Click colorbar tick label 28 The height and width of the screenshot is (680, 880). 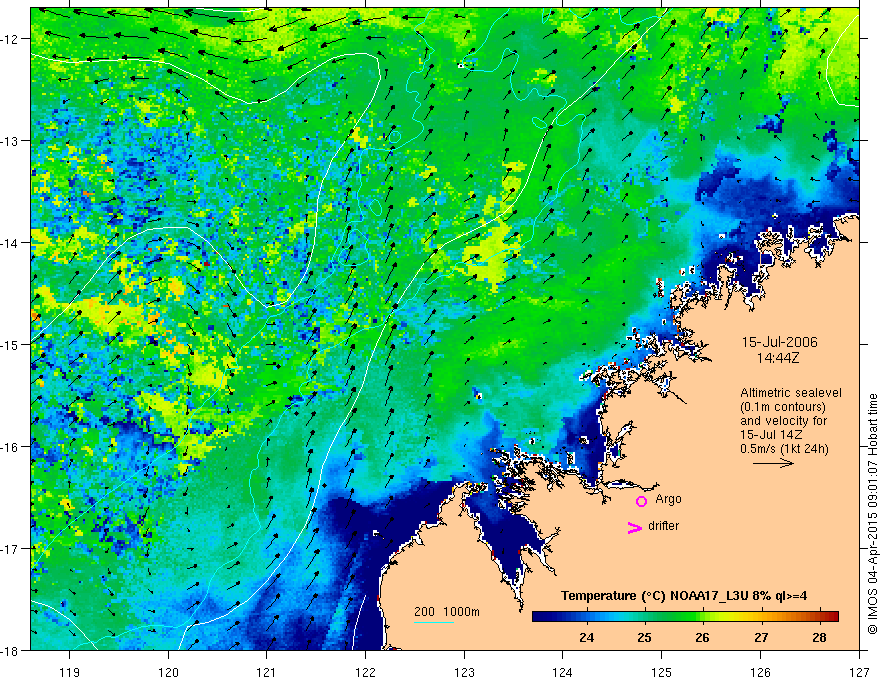click(x=819, y=637)
